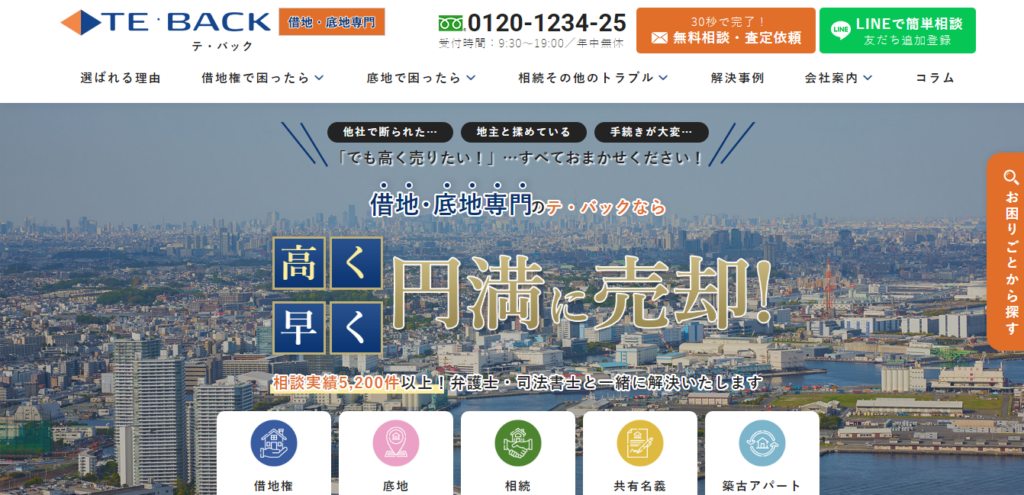Open the コラム menu item
Screen dimensions: 1024x495
[934, 78]
